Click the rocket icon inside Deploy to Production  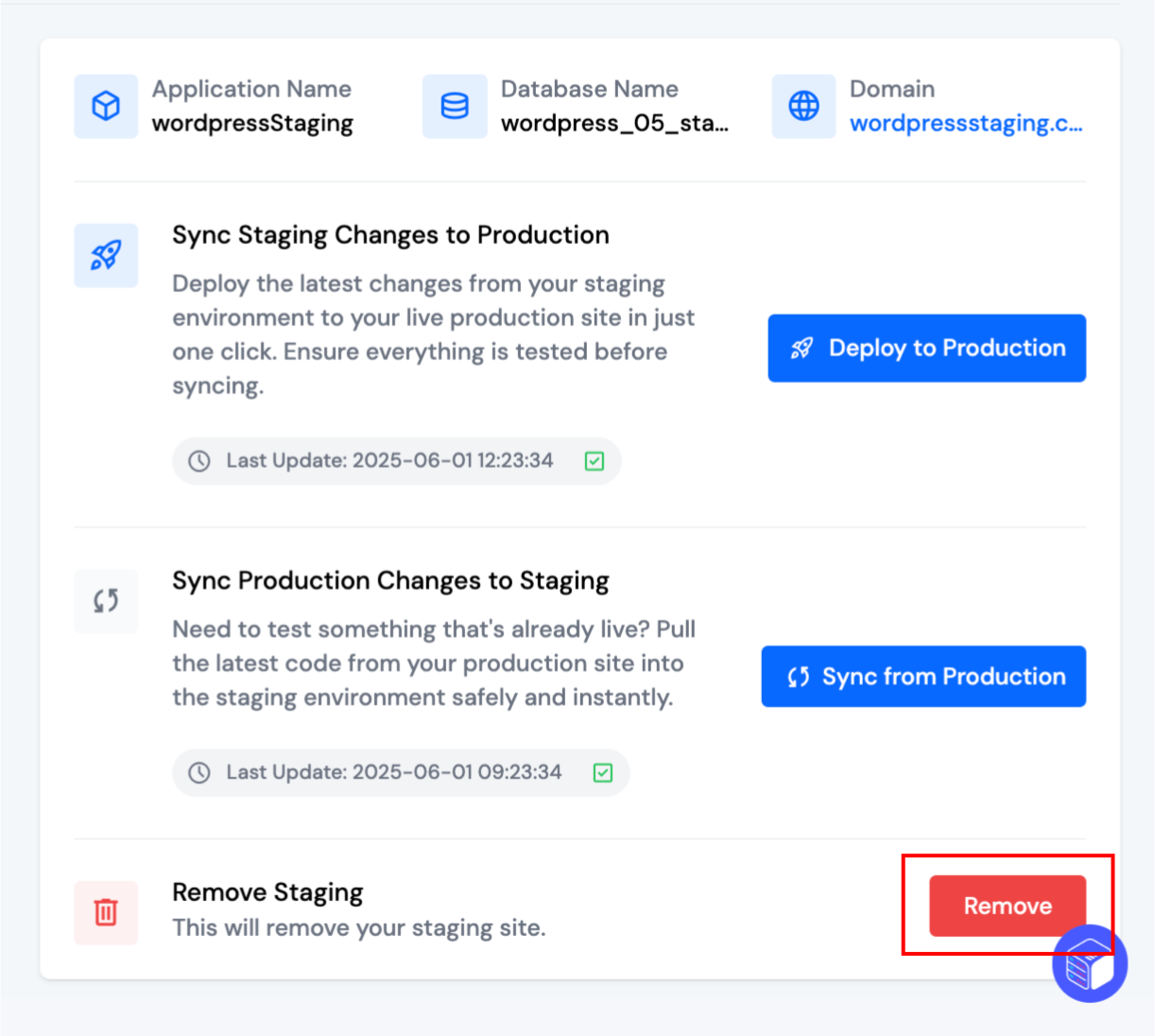pyautogui.click(x=801, y=348)
